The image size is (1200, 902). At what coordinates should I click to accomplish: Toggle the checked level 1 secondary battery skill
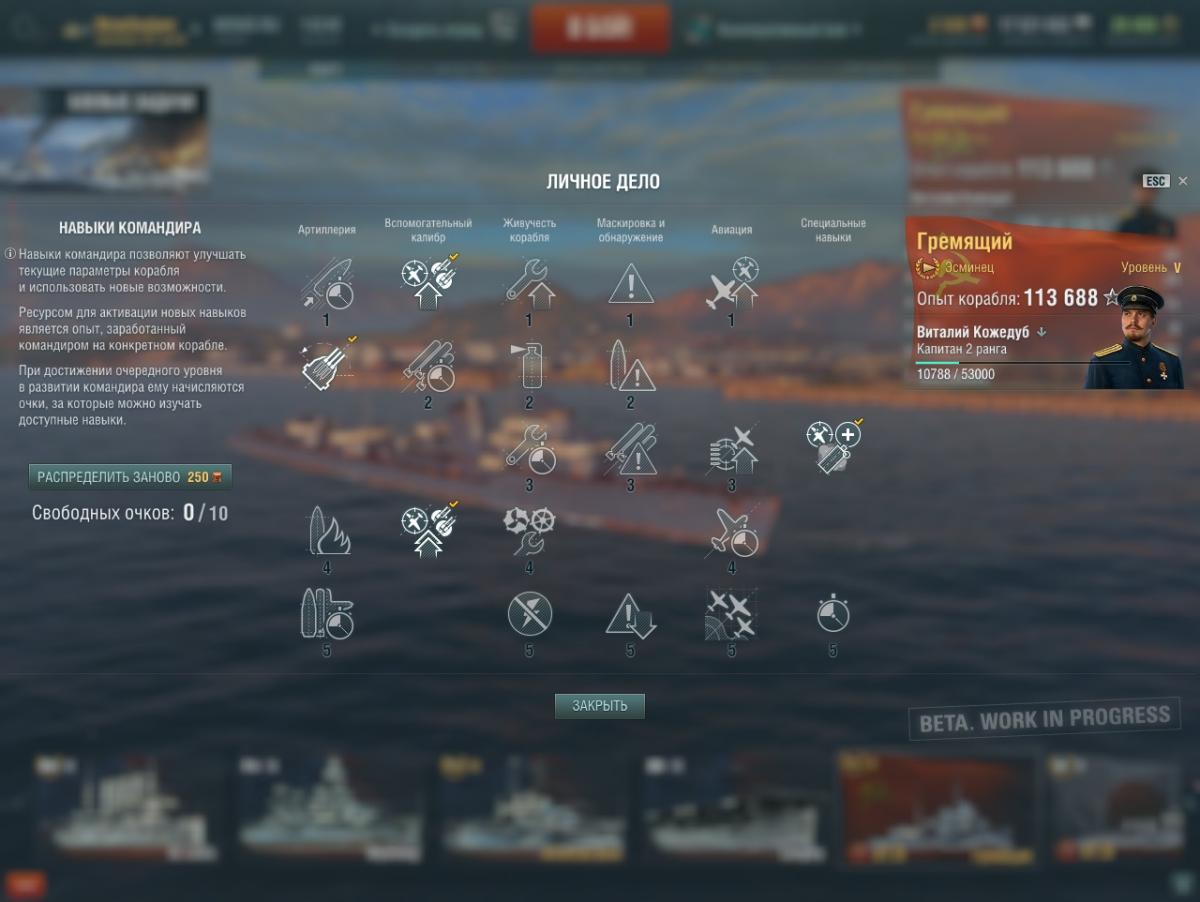[x=429, y=281]
